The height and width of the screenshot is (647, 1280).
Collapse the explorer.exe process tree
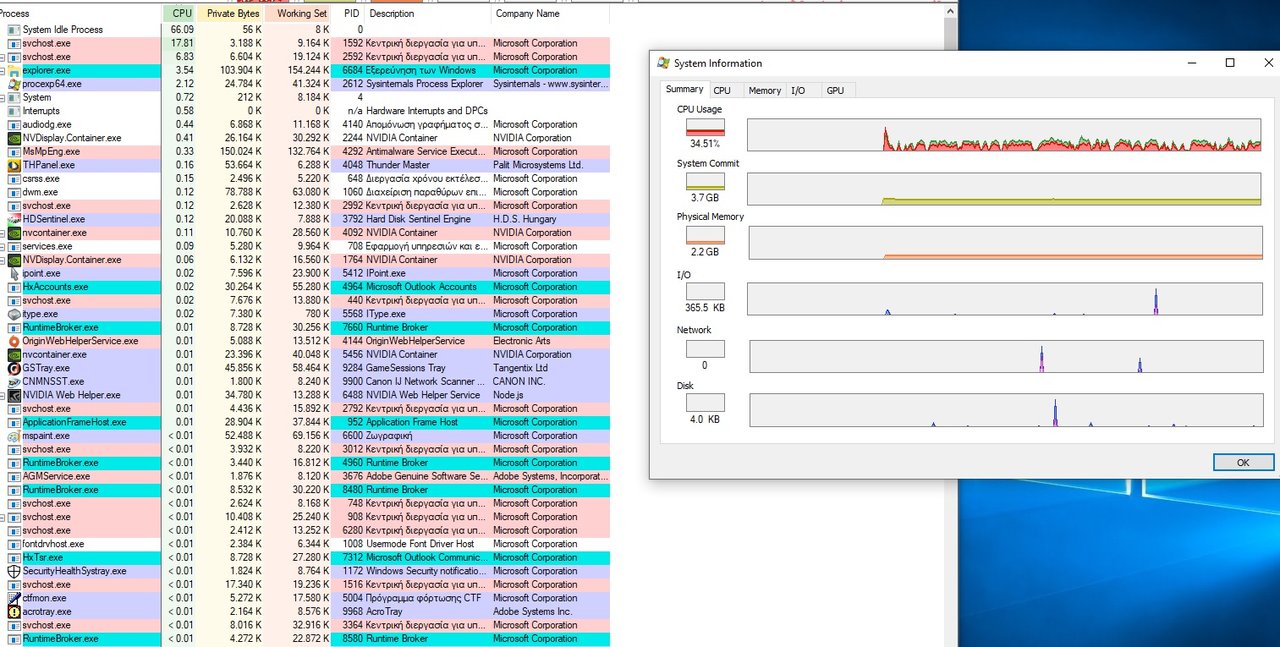[3, 71]
